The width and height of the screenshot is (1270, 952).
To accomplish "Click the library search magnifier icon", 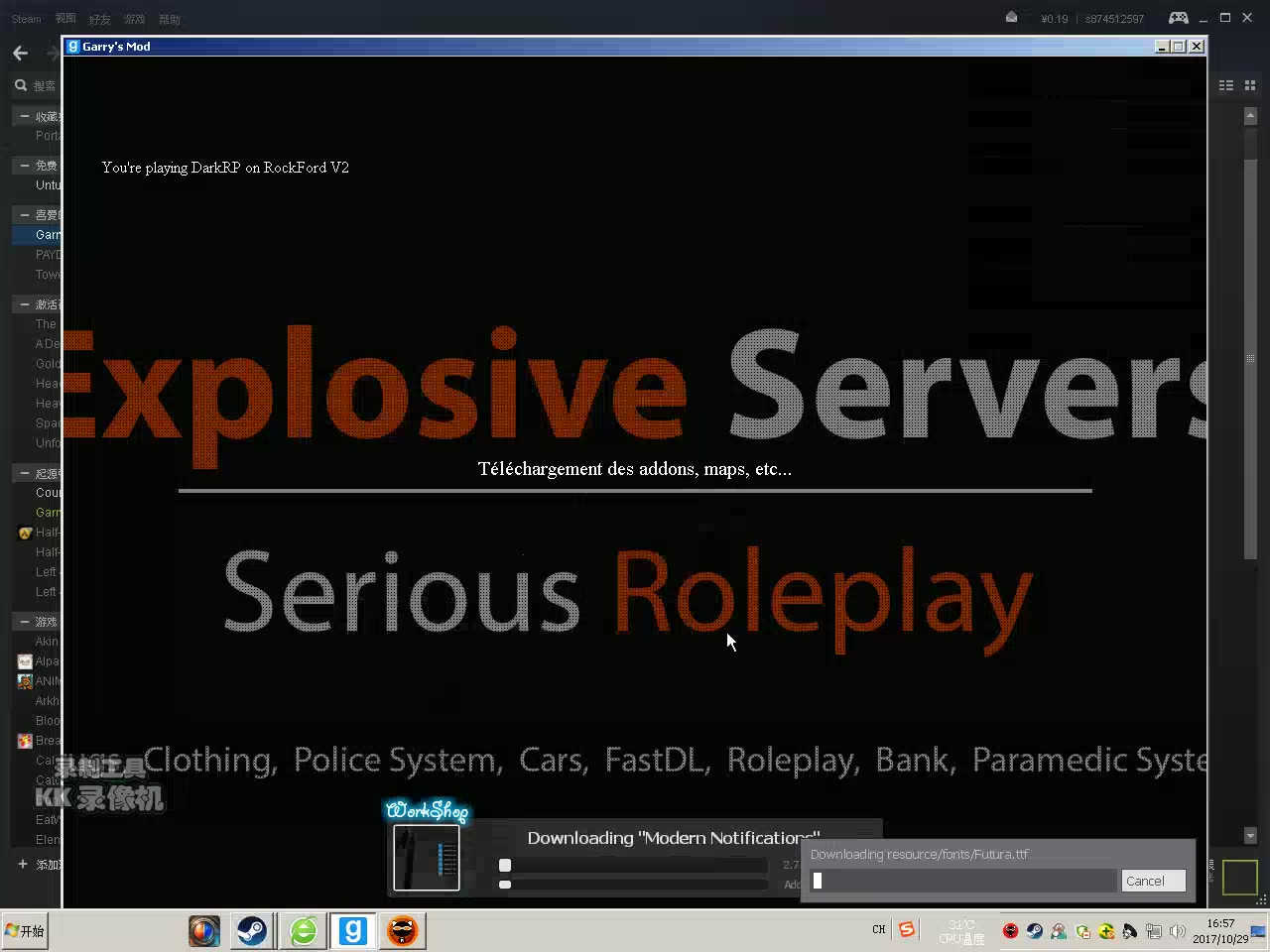I will tap(20, 85).
